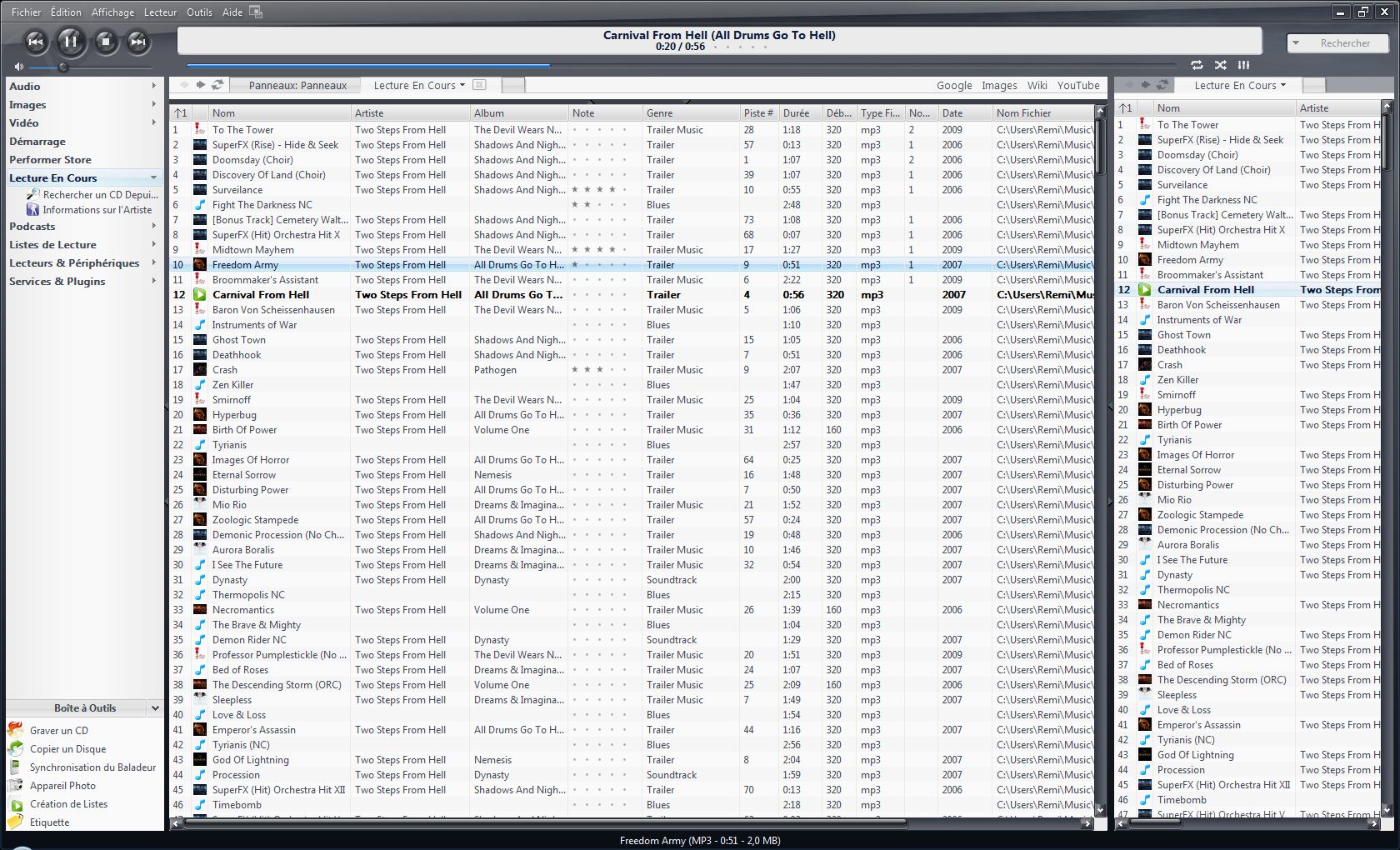This screenshot has width=1400, height=850.
Task: Expand Lecteurs & Périphériques section
Action: pyautogui.click(x=154, y=262)
